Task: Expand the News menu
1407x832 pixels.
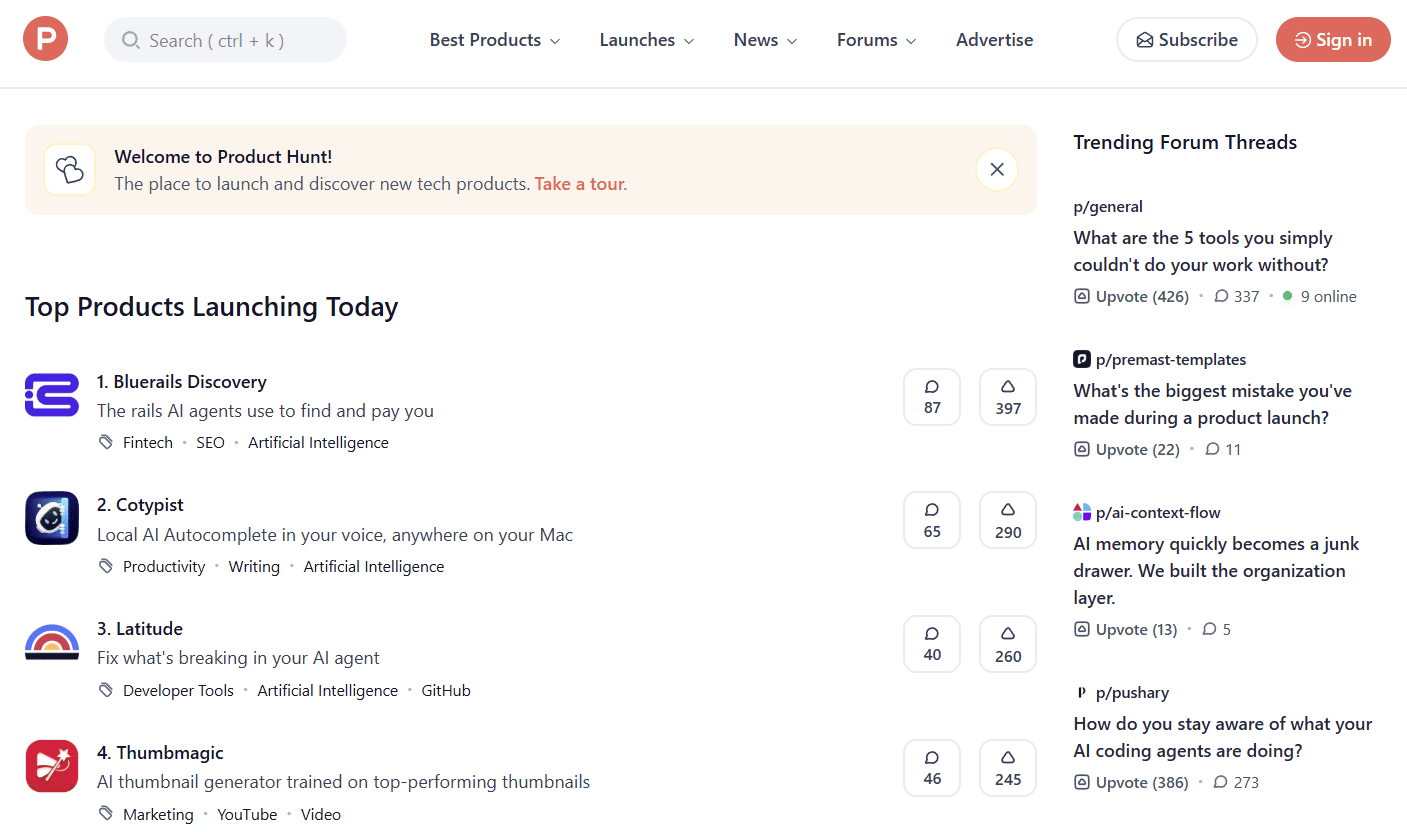Action: [765, 40]
